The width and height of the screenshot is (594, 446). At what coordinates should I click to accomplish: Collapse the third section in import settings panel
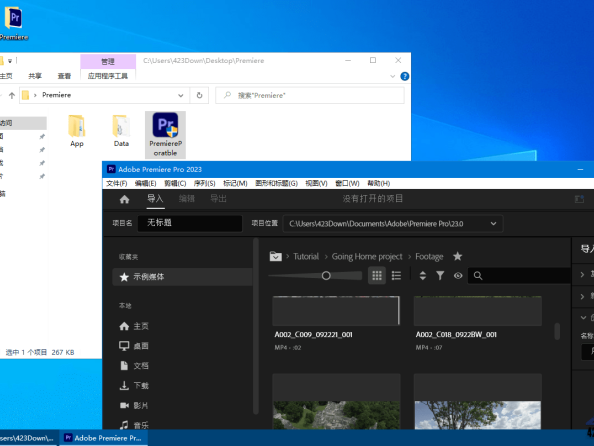click(583, 318)
